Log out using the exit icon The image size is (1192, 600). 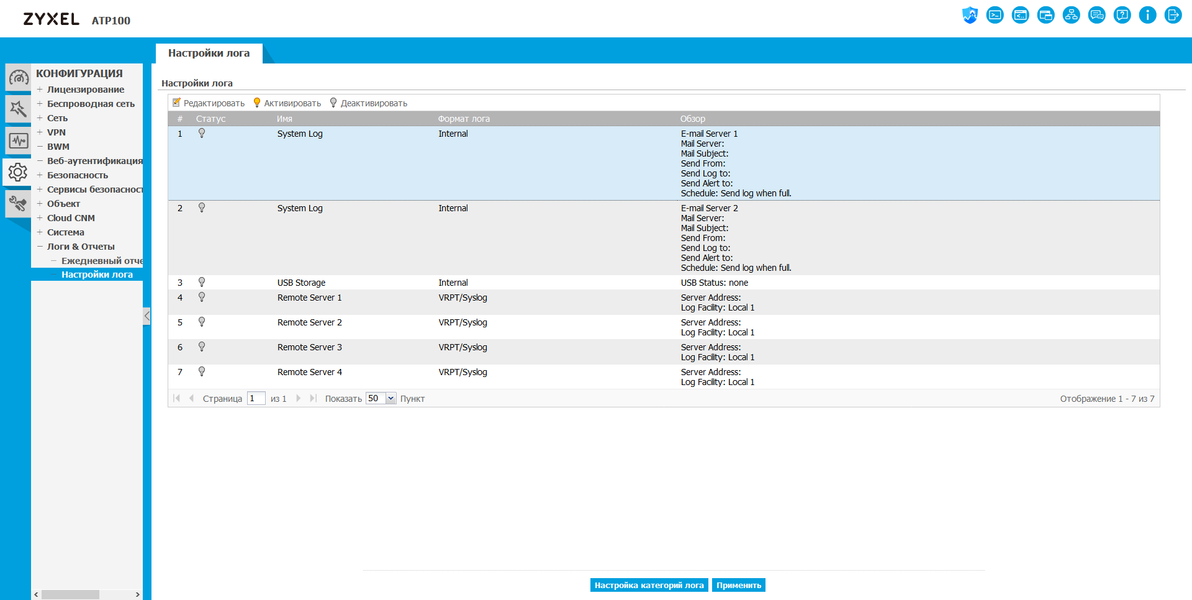click(x=1173, y=14)
